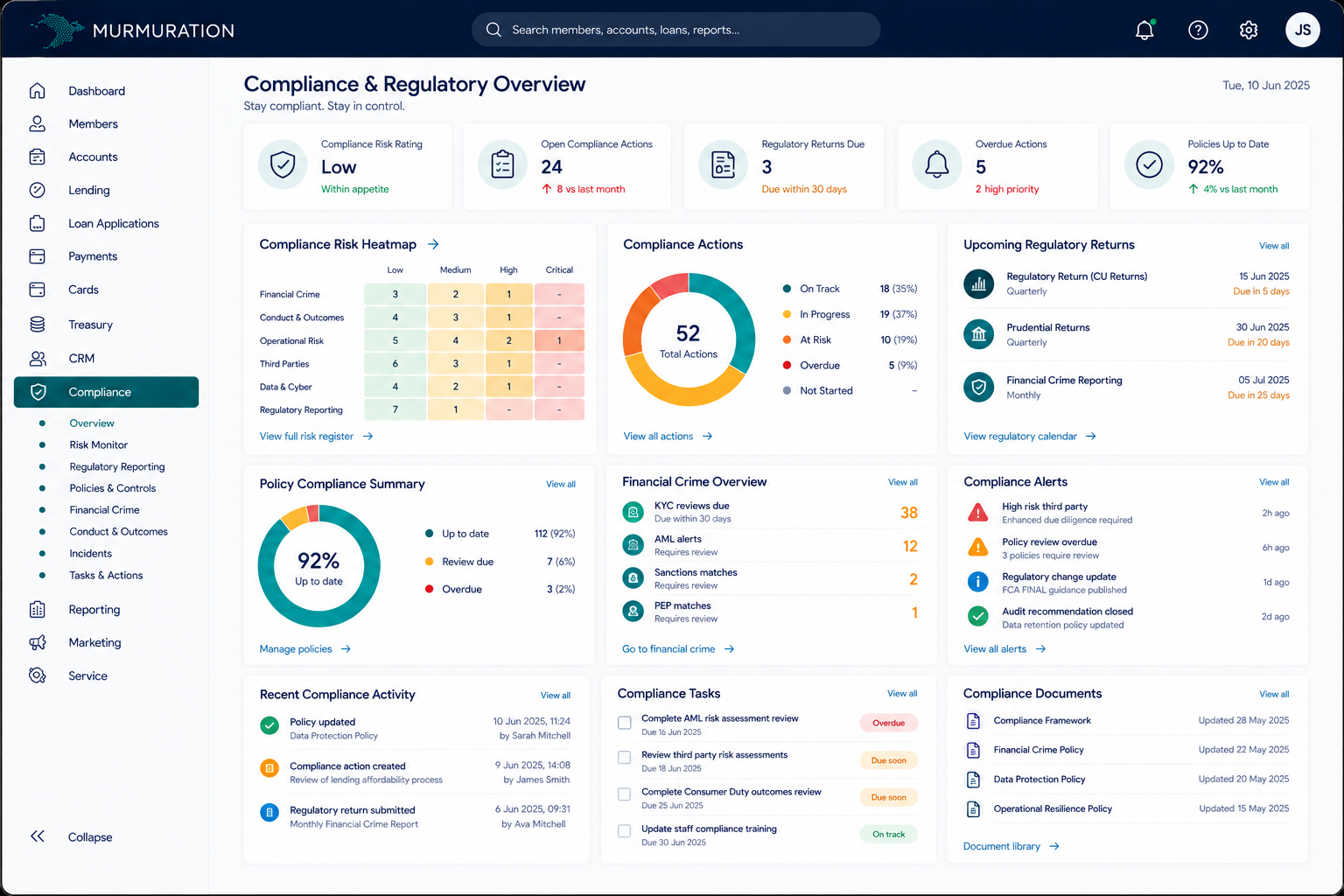The height and width of the screenshot is (896, 1344).
Task: Open the help question mark icon
Action: (1198, 30)
